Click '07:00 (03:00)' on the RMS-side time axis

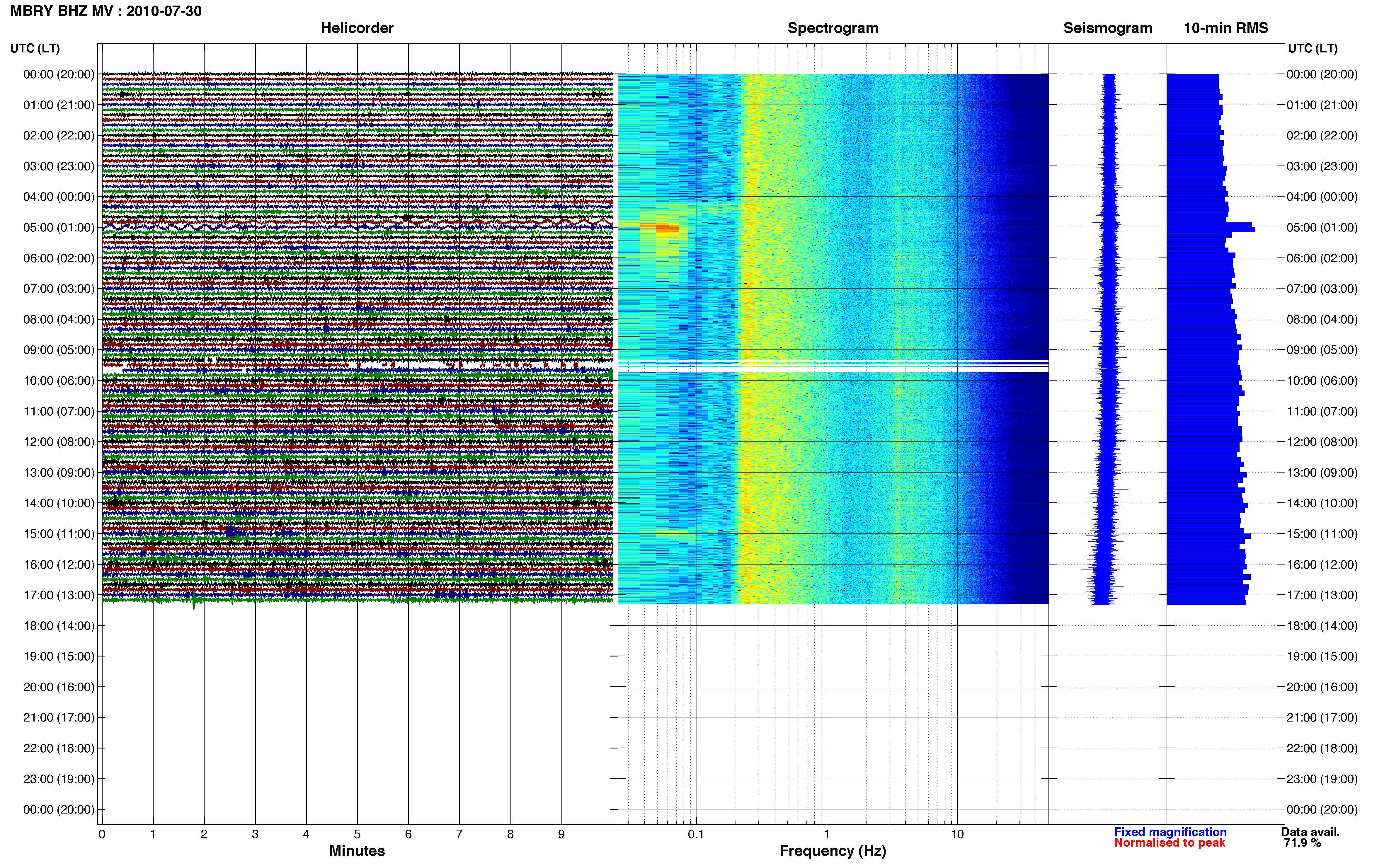(x=1322, y=289)
